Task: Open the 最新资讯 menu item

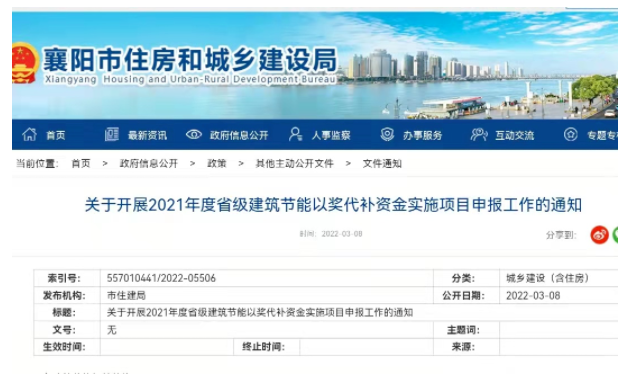Action: click(x=147, y=135)
